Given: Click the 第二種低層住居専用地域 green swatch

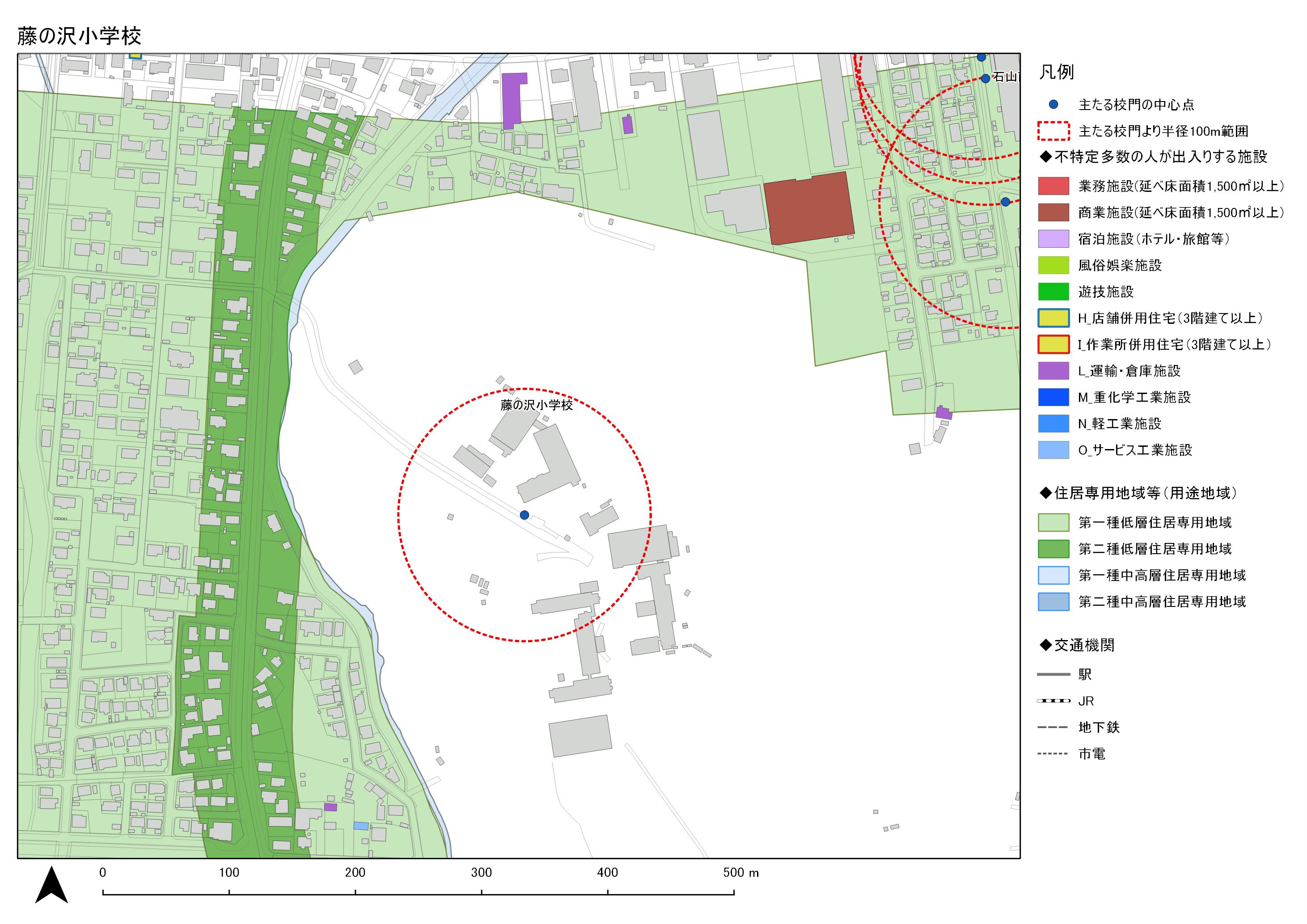Looking at the screenshot, I should tap(1053, 549).
